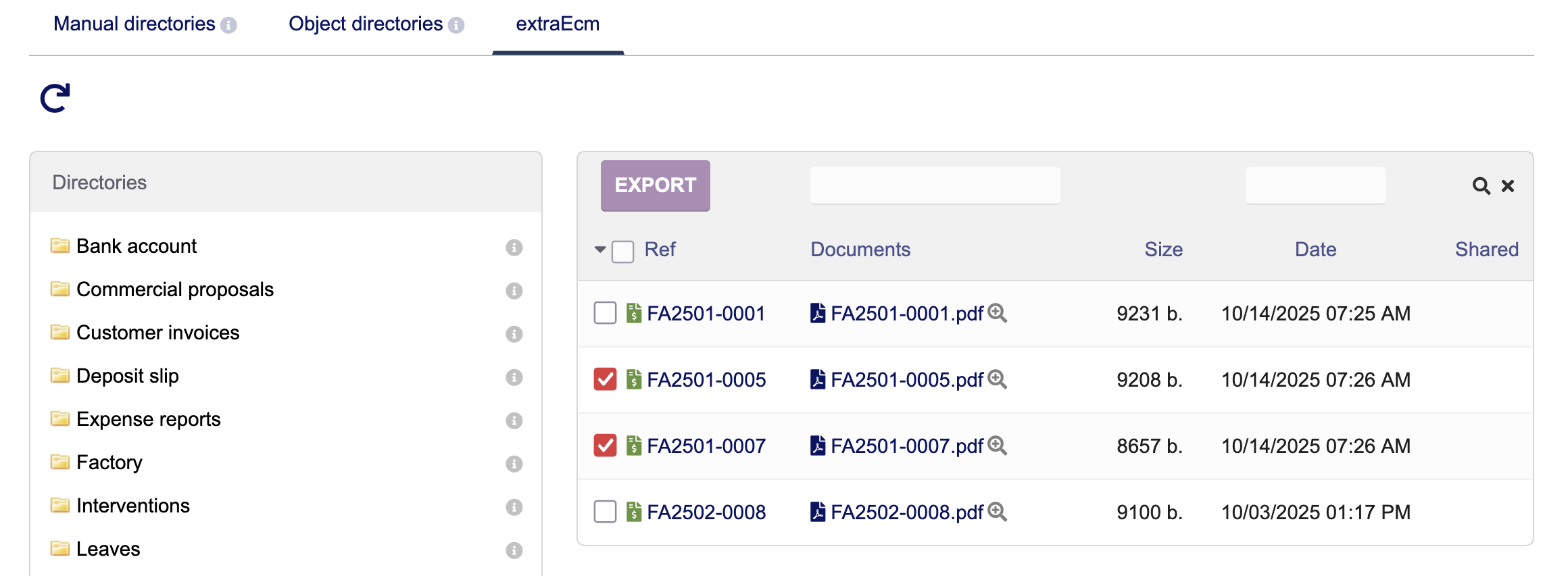Click the Documents filter input field
Viewport: 1568px width, 576px height.
click(935, 185)
